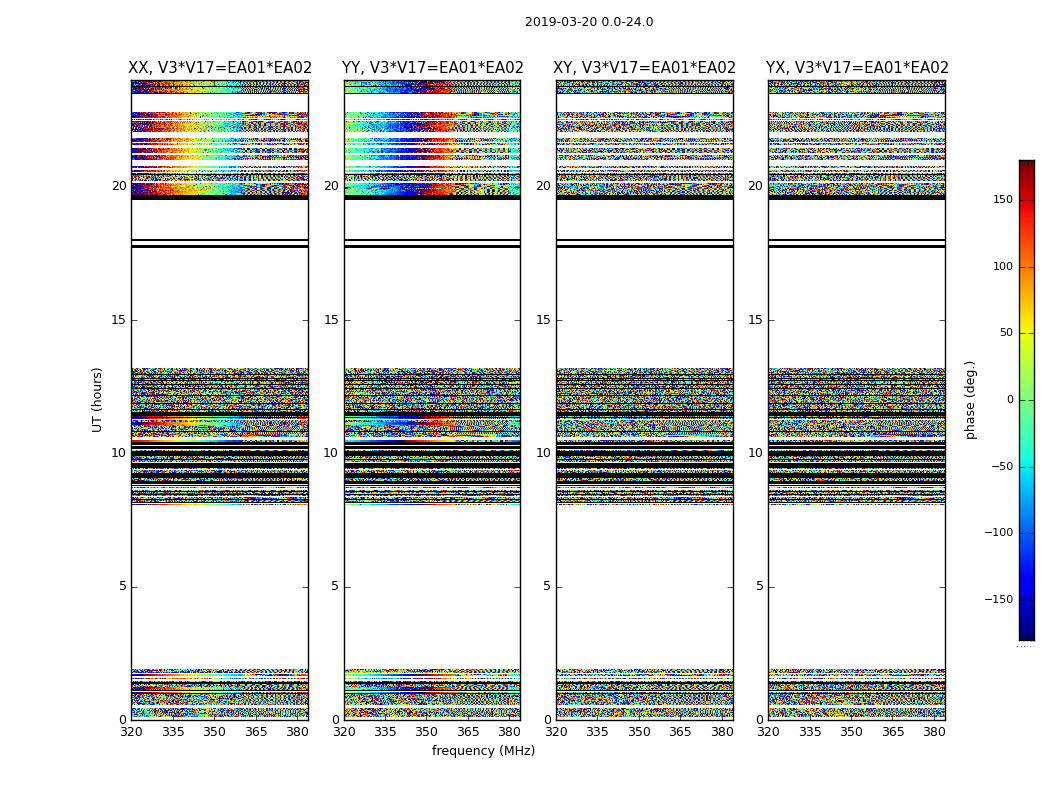Click inside the YX phase waterfall plot
Viewport: 1050px width, 800px height.
(x=857, y=400)
